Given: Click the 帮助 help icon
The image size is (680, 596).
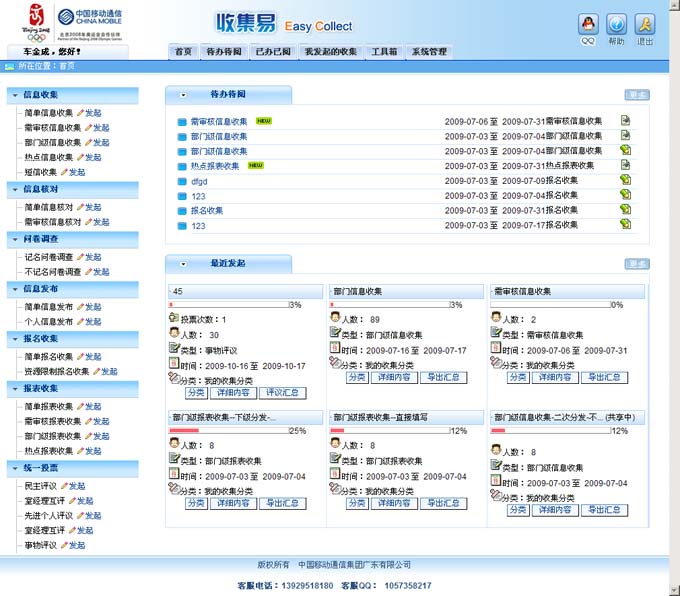Looking at the screenshot, I should tap(616, 24).
